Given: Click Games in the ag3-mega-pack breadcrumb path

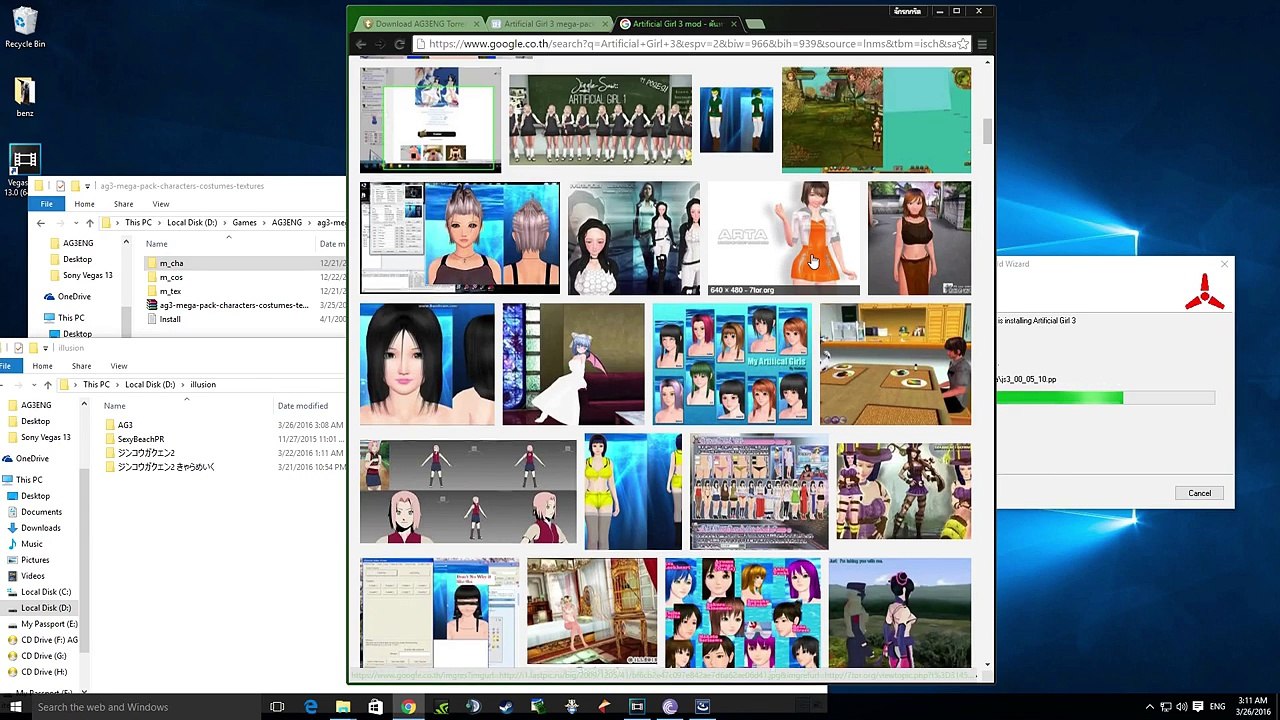Looking at the screenshot, I should (x=245, y=223).
